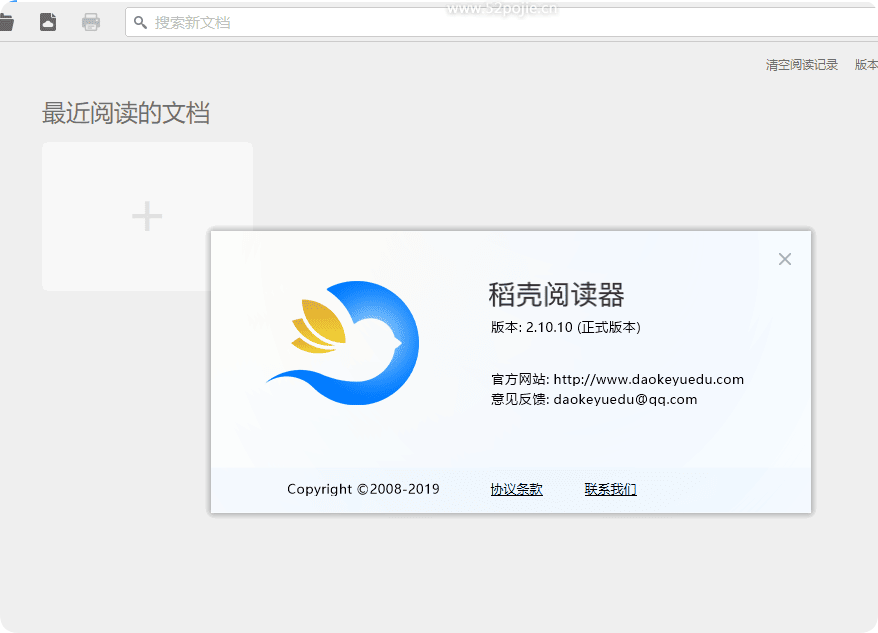Click the 稻壳阅读器 bird logo
Image resolution: width=878 pixels, height=633 pixels.
tap(343, 342)
